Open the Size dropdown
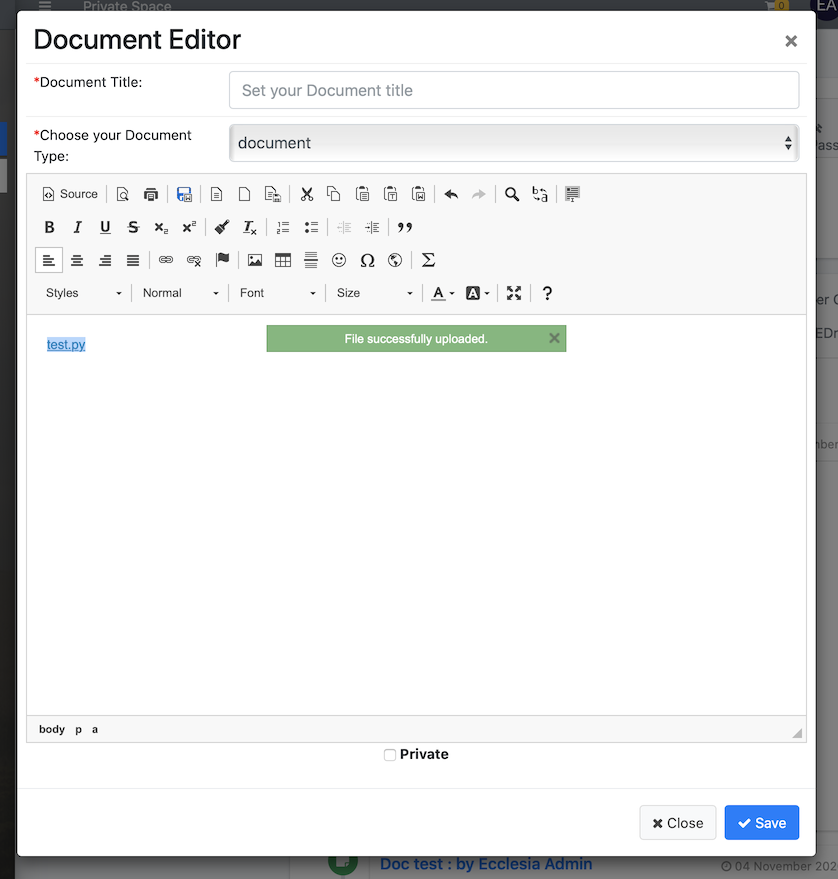This screenshot has height=879, width=838. (x=374, y=293)
